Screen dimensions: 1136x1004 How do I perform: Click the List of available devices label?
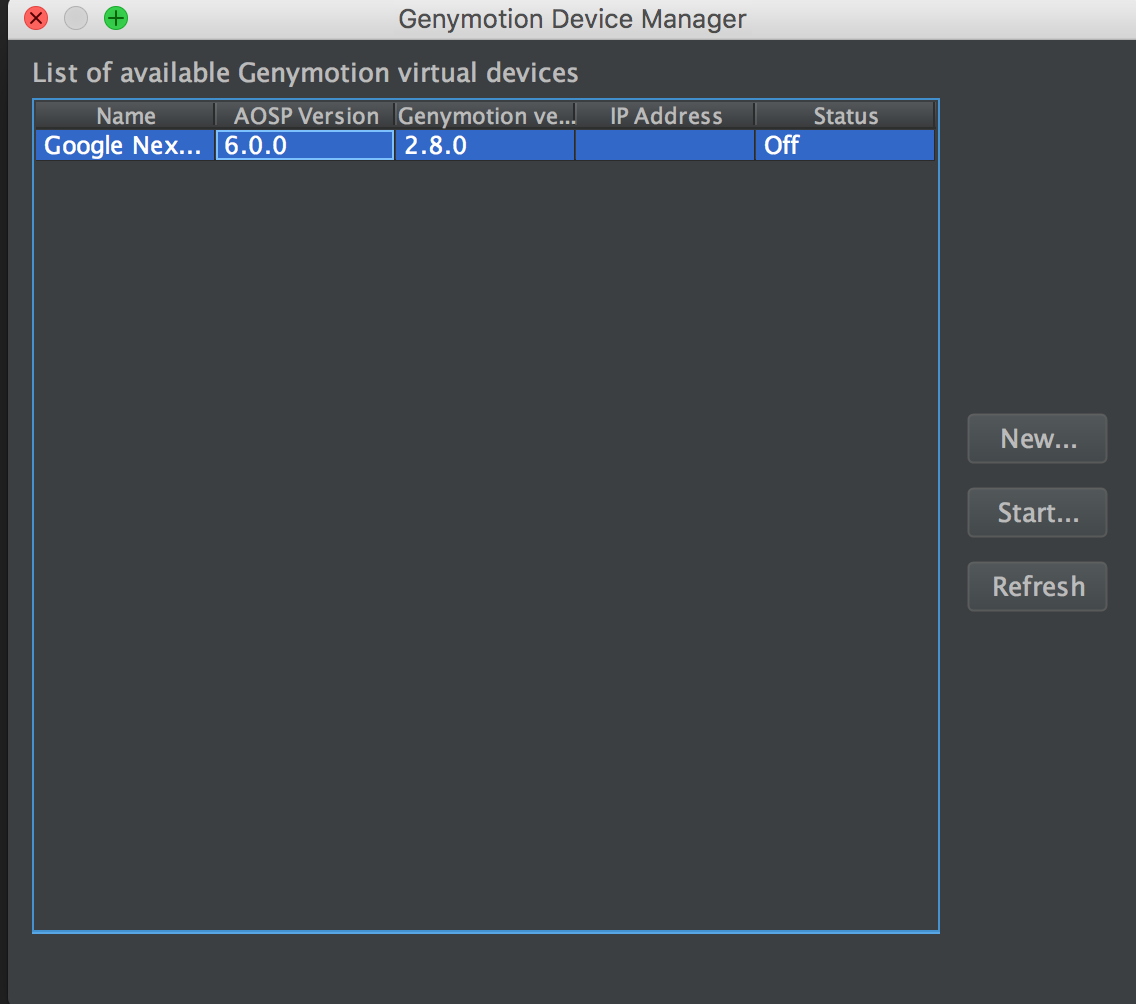[x=305, y=73]
